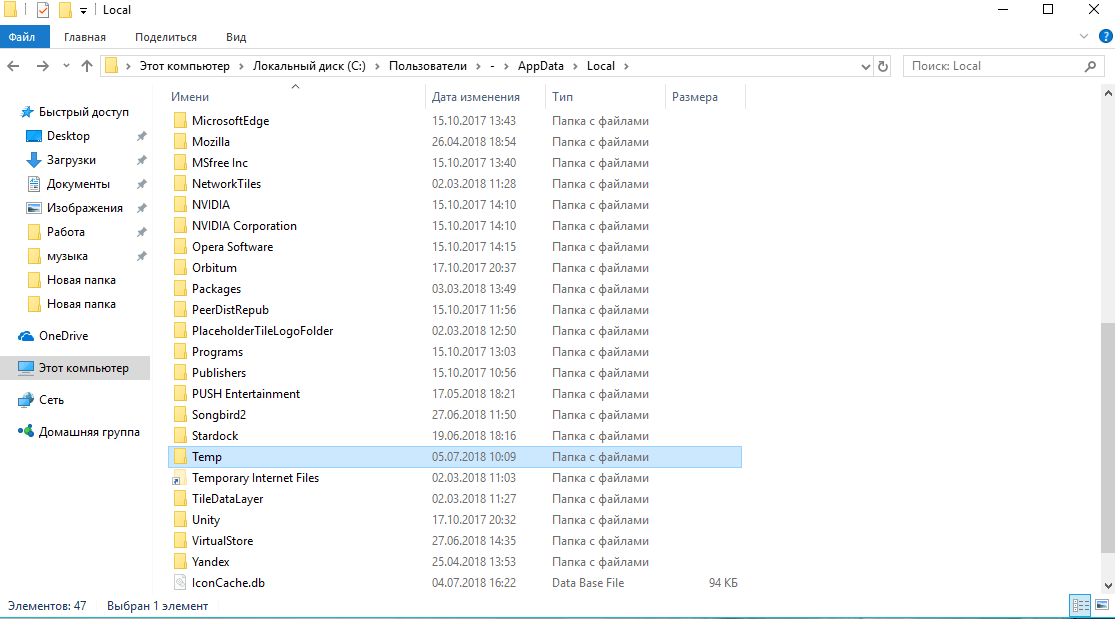Select the PlaceholderTileLogoFolder name
Viewport: 1115px width, 619px height.
[262, 331]
